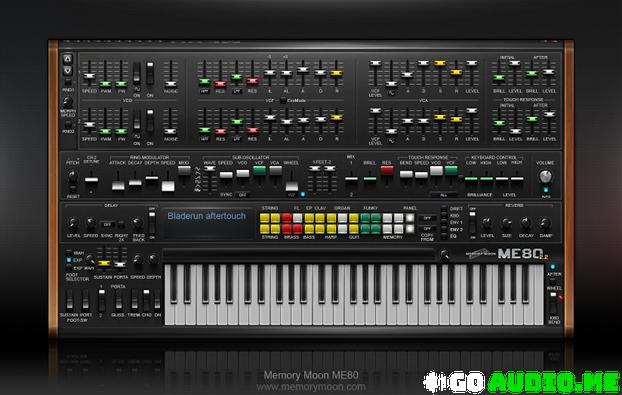Click the master VOLUME knob

546,176
